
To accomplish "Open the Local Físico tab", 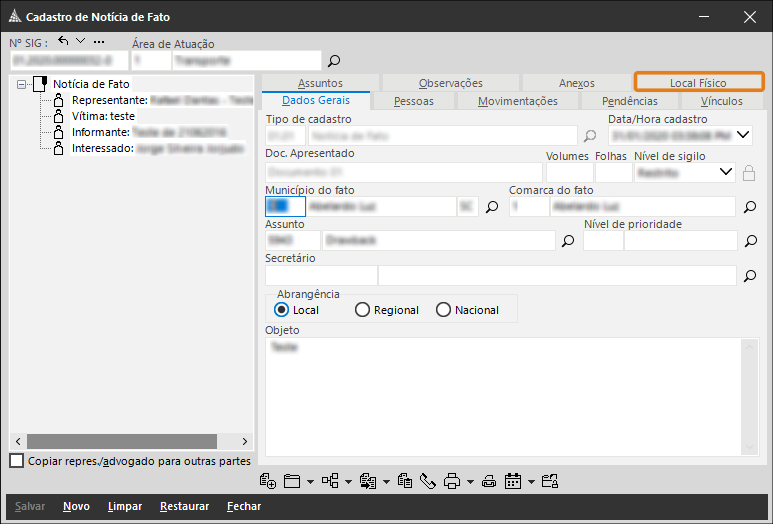I will [x=699, y=82].
